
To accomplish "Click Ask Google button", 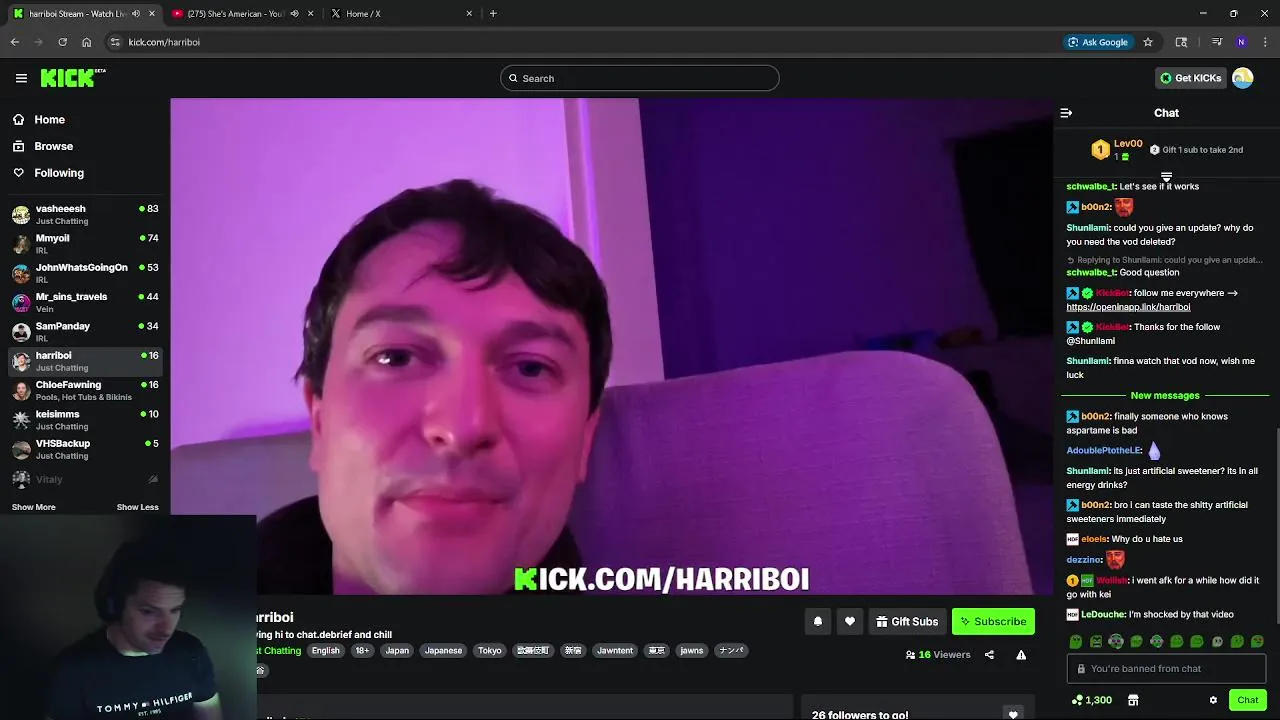I will click(x=1098, y=42).
